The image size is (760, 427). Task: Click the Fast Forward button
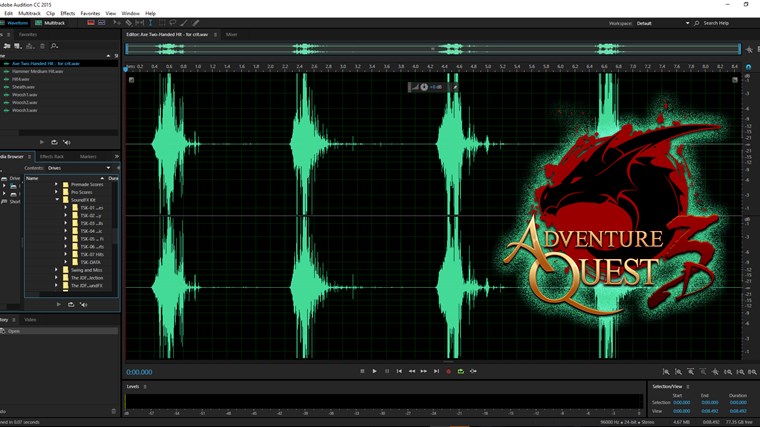424,371
